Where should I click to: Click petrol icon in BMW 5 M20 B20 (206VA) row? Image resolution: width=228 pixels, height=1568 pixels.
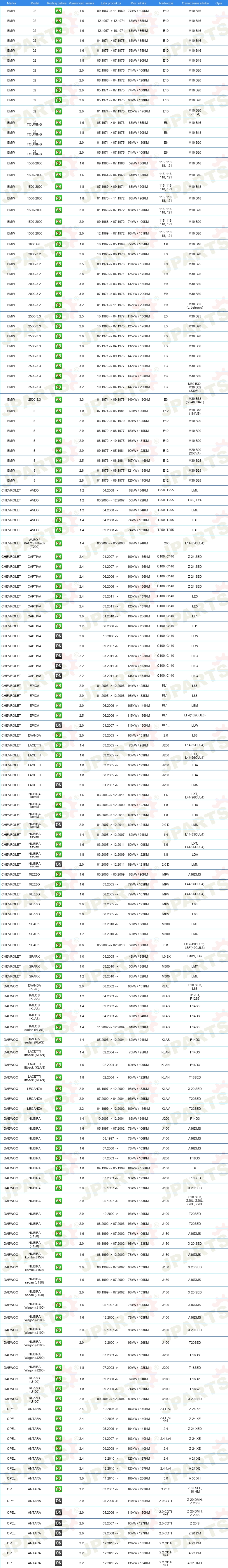coord(58,451)
